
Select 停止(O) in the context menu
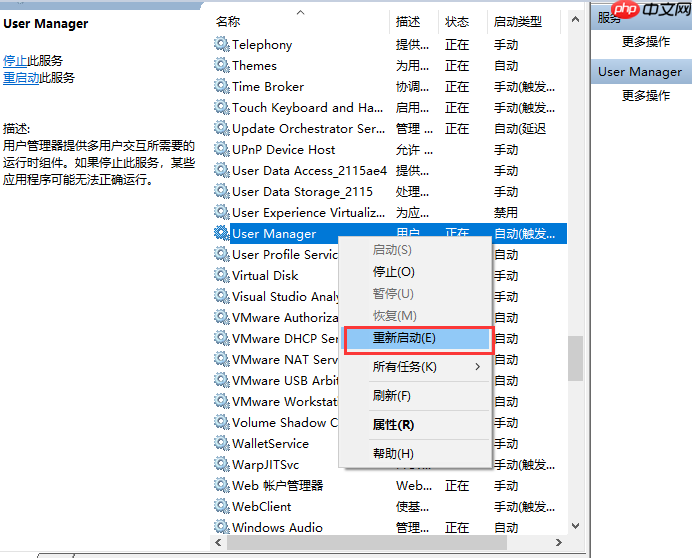[393, 272]
